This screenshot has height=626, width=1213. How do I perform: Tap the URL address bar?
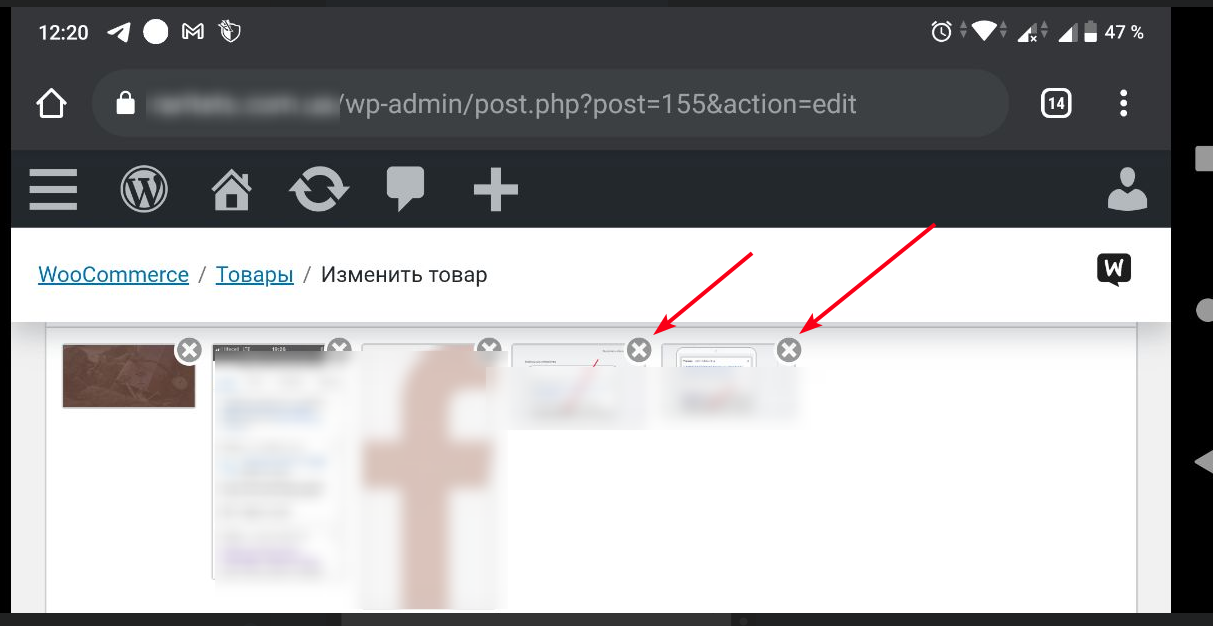[x=550, y=103]
